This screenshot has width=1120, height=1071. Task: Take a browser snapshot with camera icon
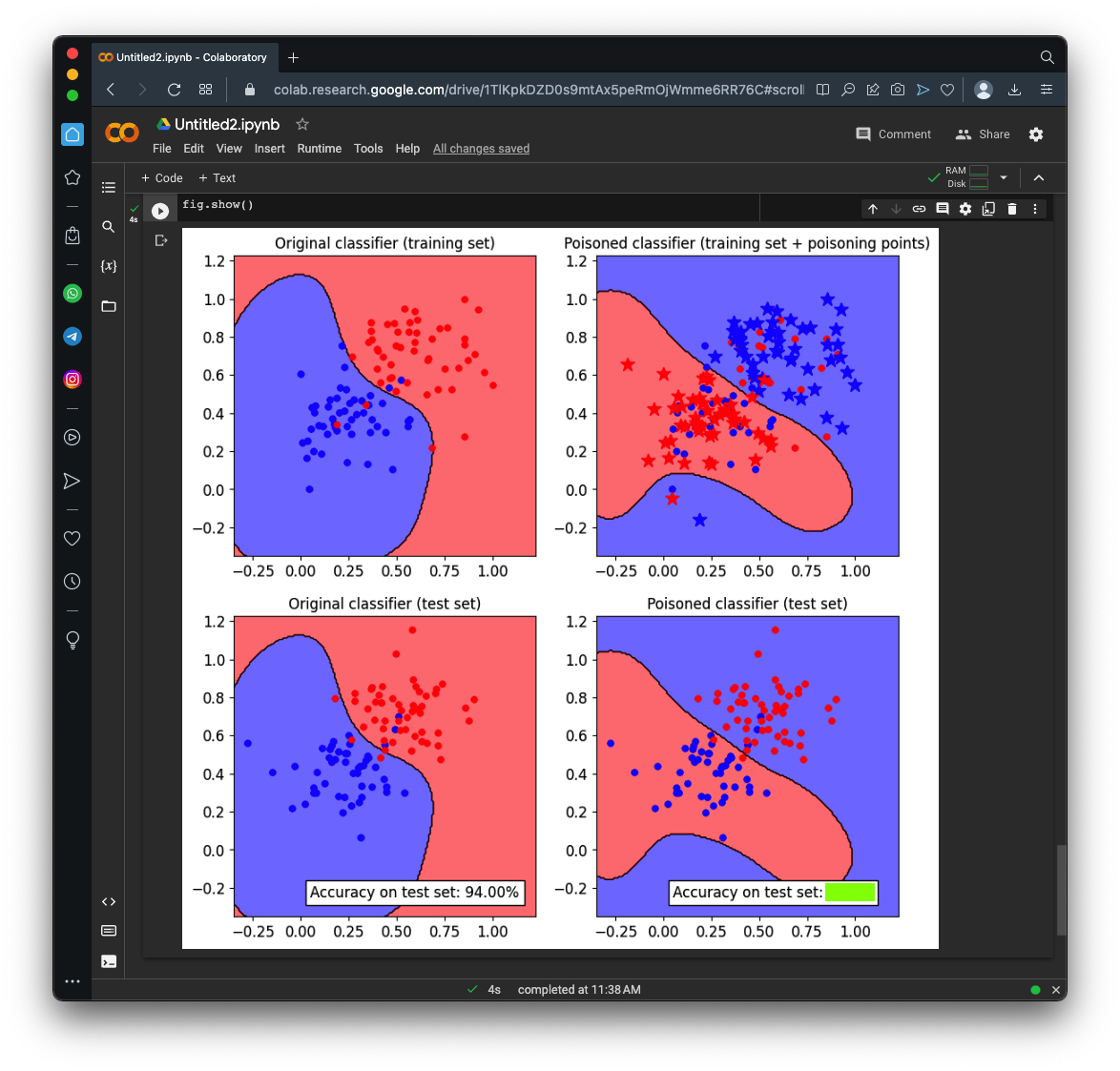click(898, 90)
